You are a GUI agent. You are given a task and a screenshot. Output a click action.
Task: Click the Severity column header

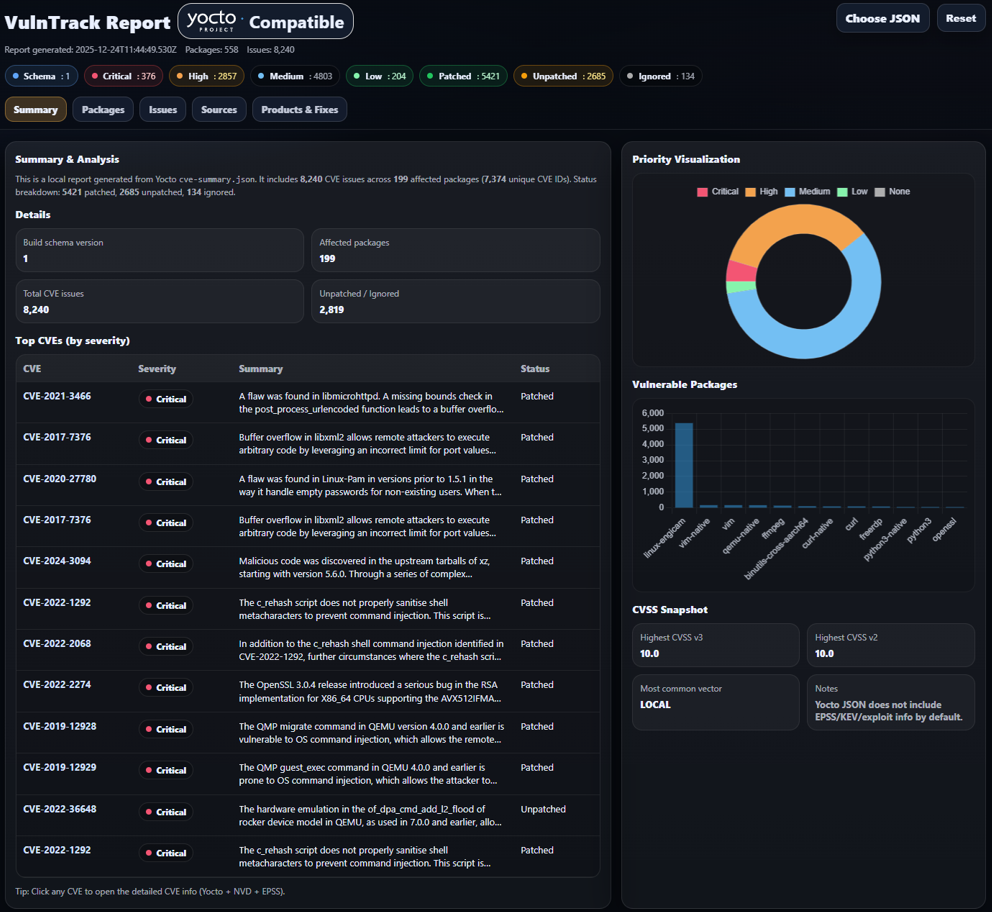coord(157,369)
